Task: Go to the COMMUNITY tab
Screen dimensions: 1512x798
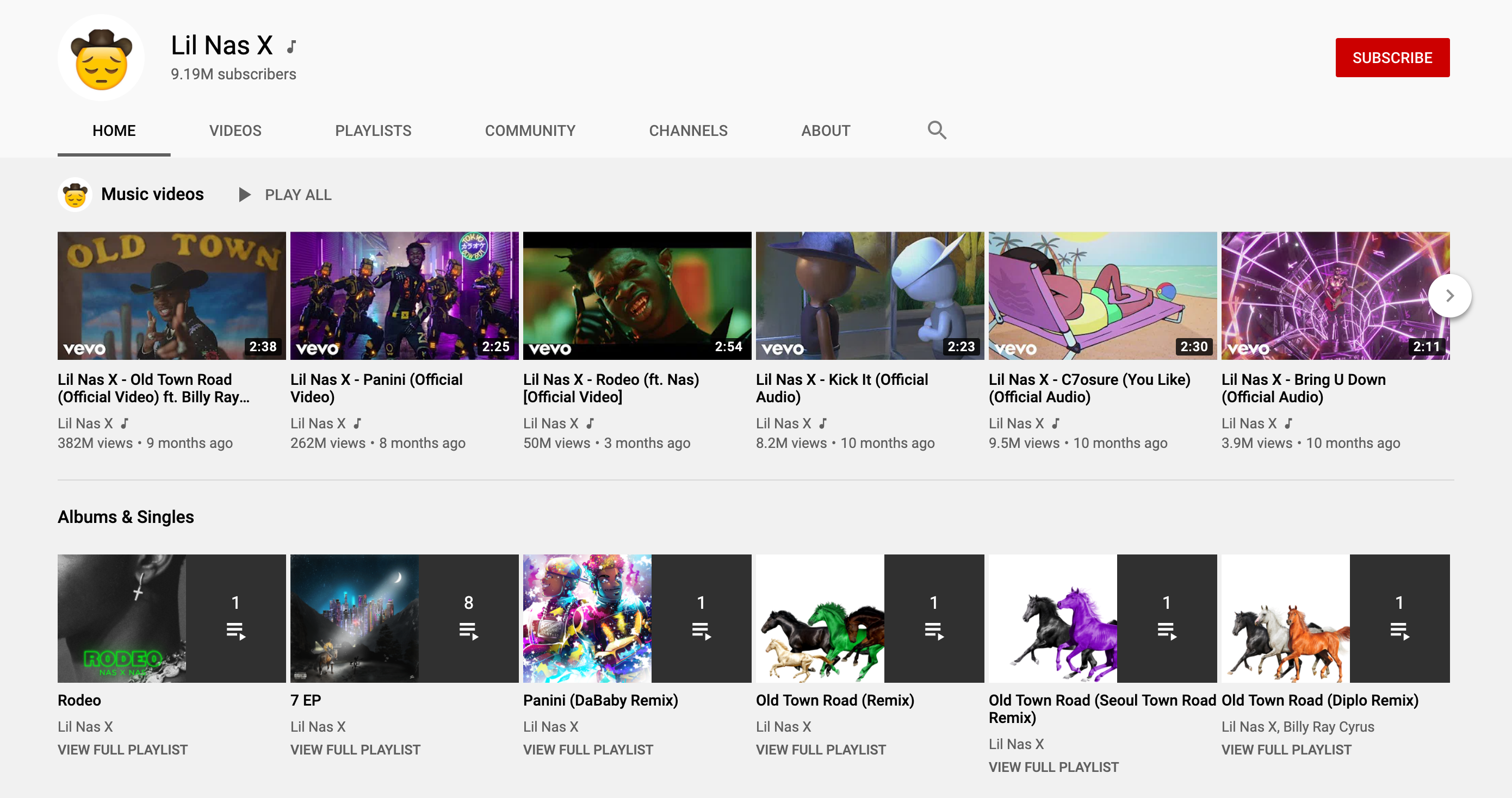Action: tap(530, 130)
